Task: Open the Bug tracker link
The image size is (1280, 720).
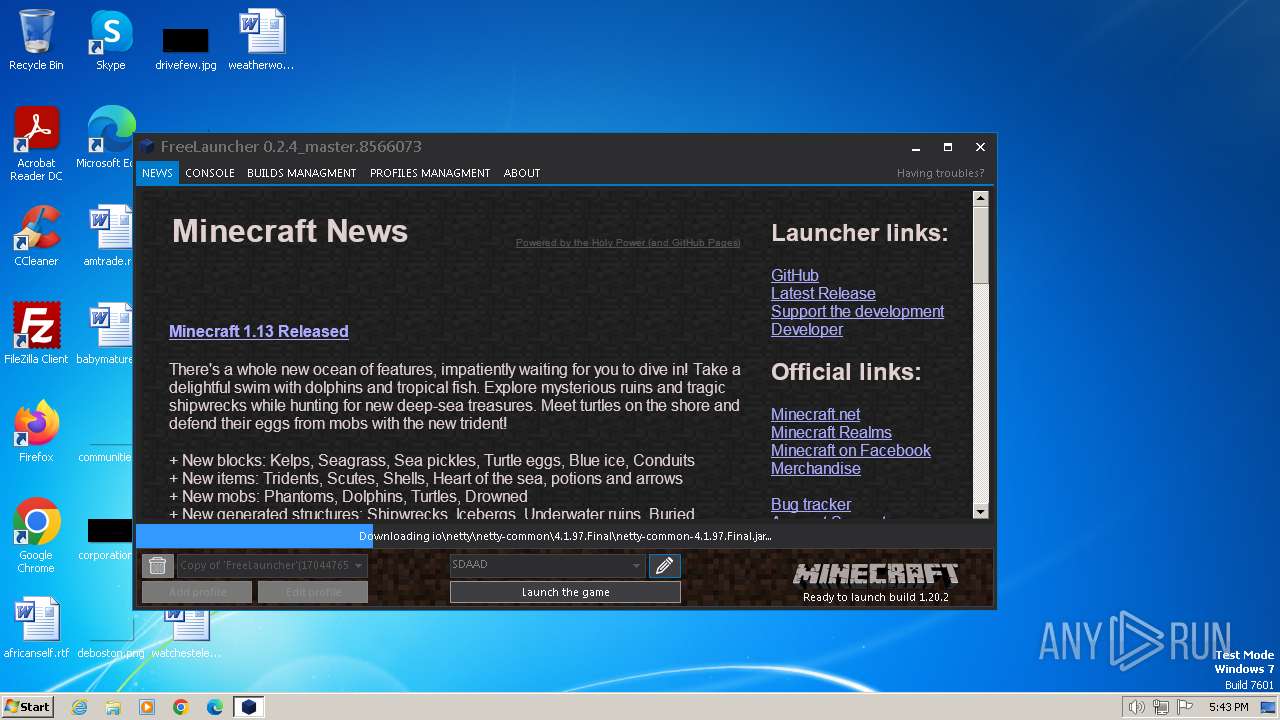Action: pos(811,504)
